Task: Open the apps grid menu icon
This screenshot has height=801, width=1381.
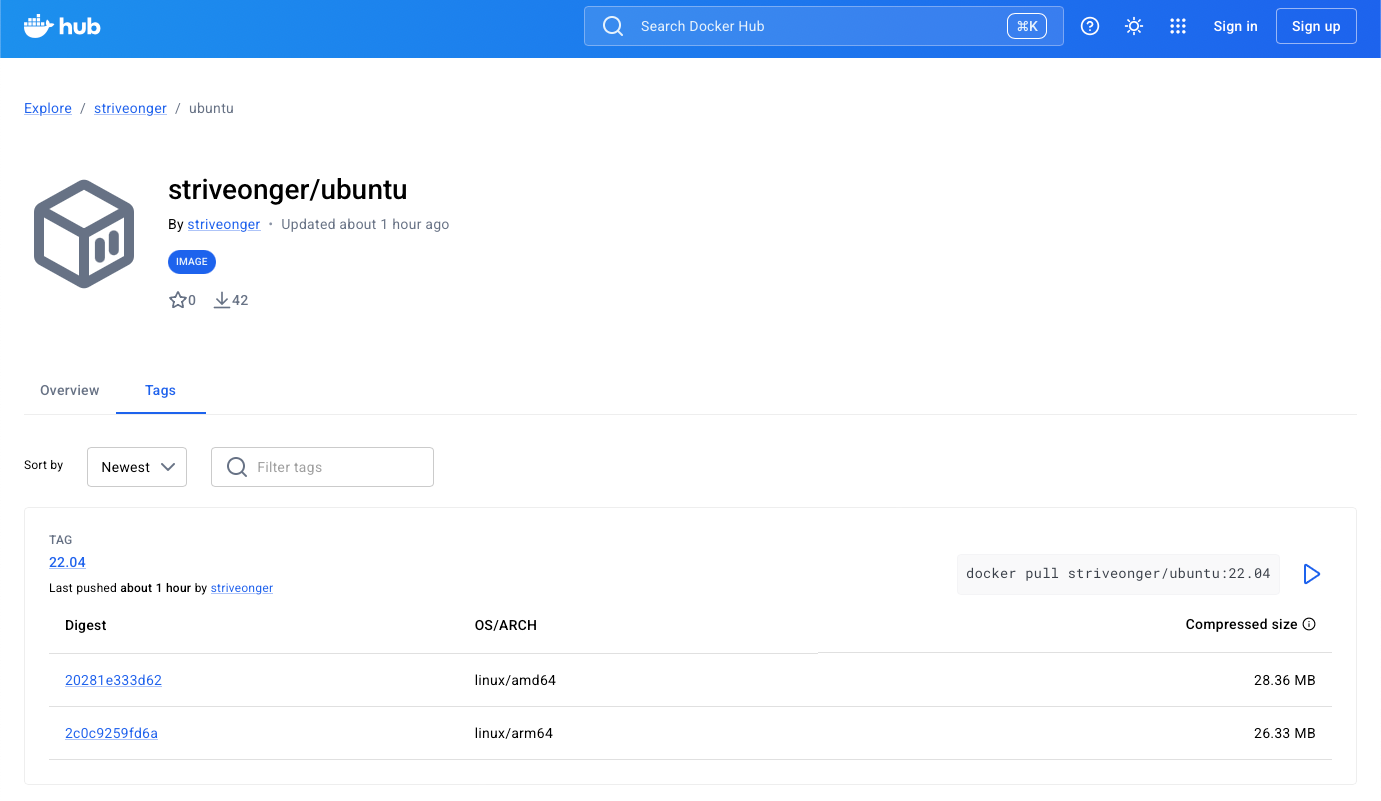Action: pyautogui.click(x=1178, y=27)
